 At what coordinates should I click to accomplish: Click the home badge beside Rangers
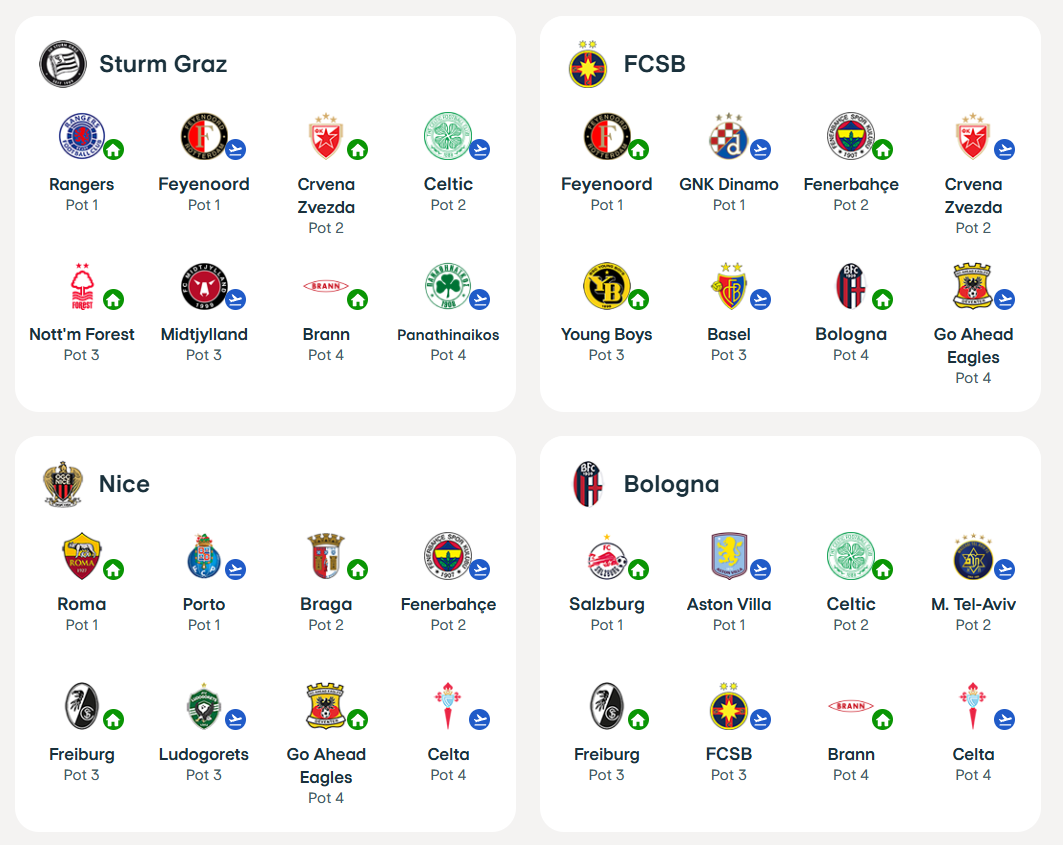click(113, 149)
